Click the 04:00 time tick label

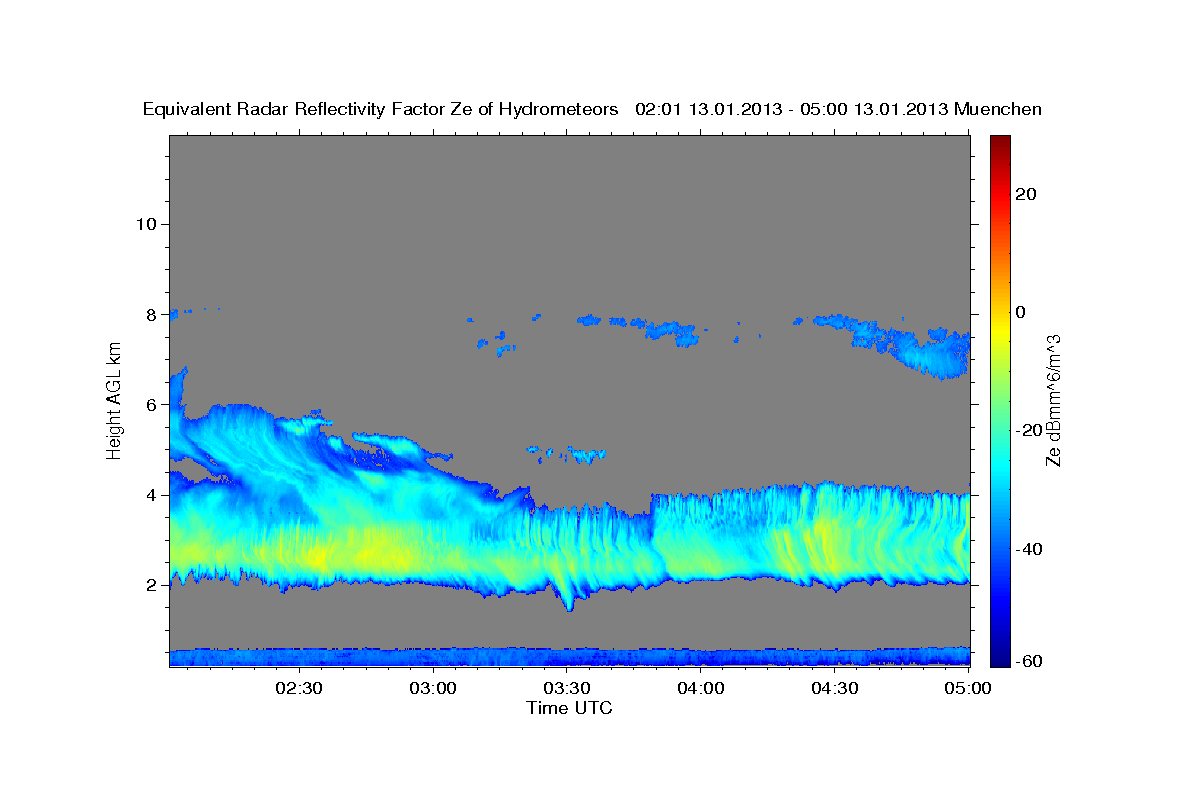pos(701,688)
